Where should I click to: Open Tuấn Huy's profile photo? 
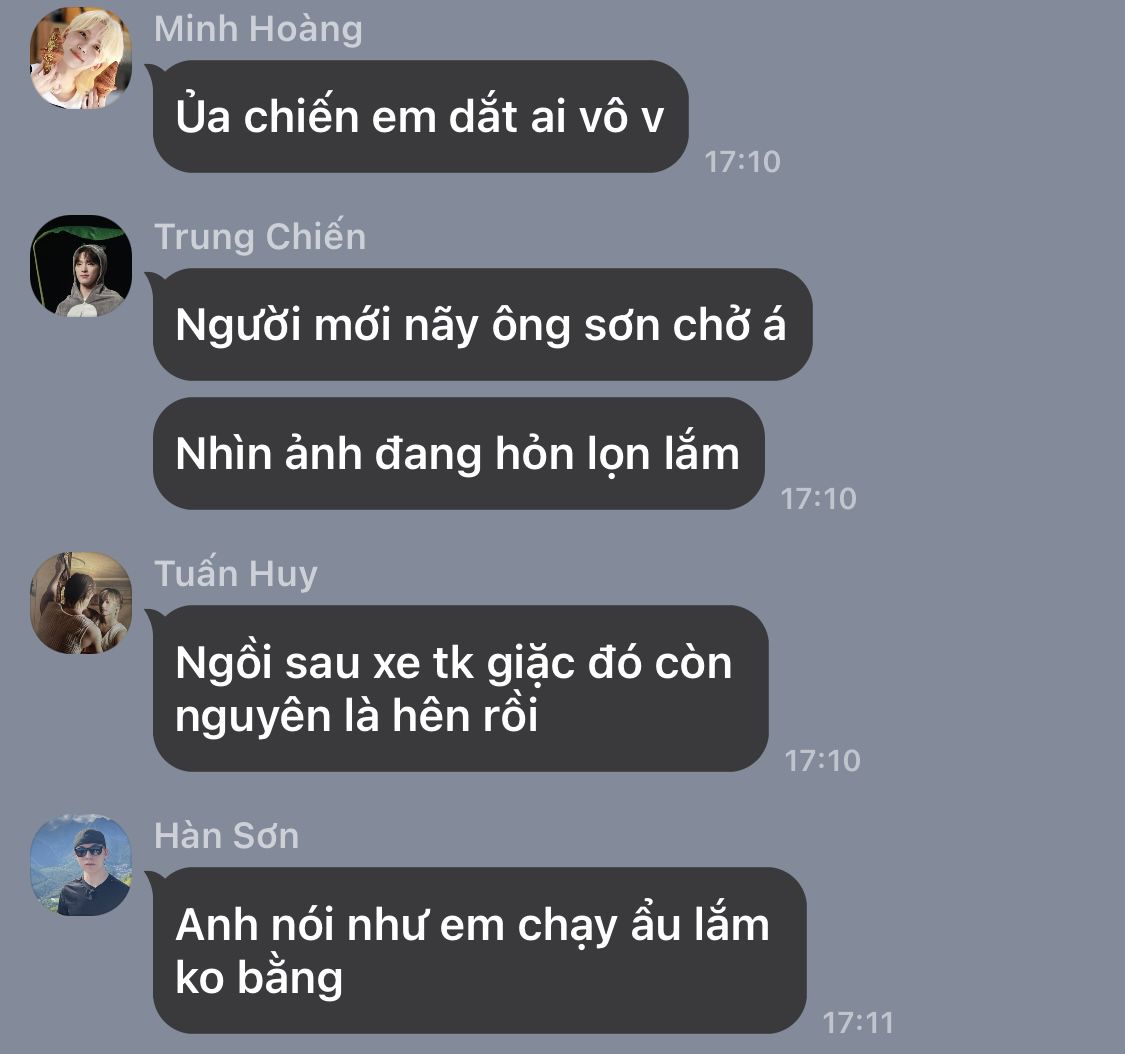pyautogui.click(x=81, y=603)
